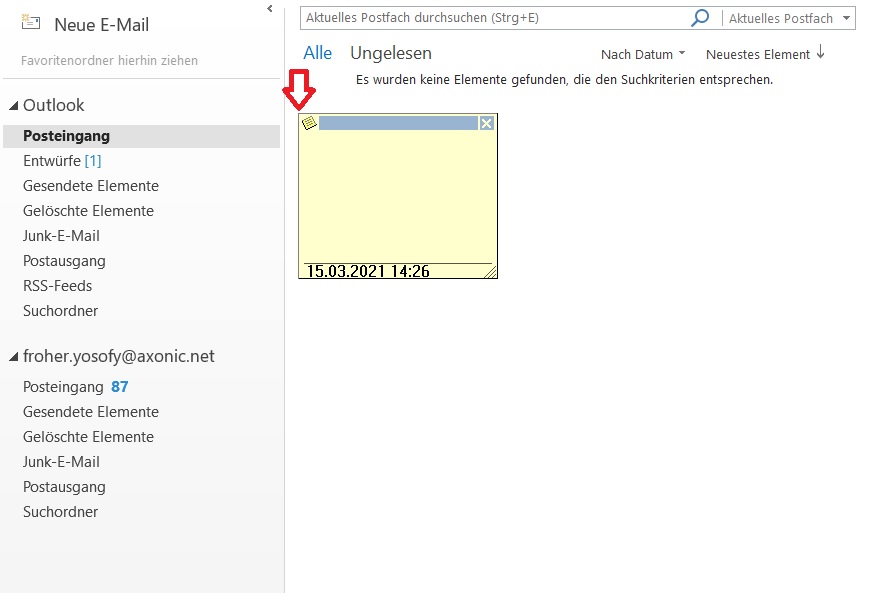Click inside the yellow note body
The image size is (875, 593).
(x=398, y=195)
